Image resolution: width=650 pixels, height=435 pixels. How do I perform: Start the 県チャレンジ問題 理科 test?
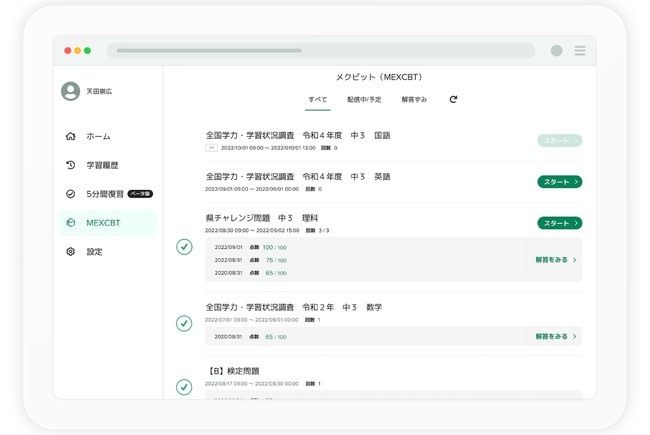click(560, 223)
